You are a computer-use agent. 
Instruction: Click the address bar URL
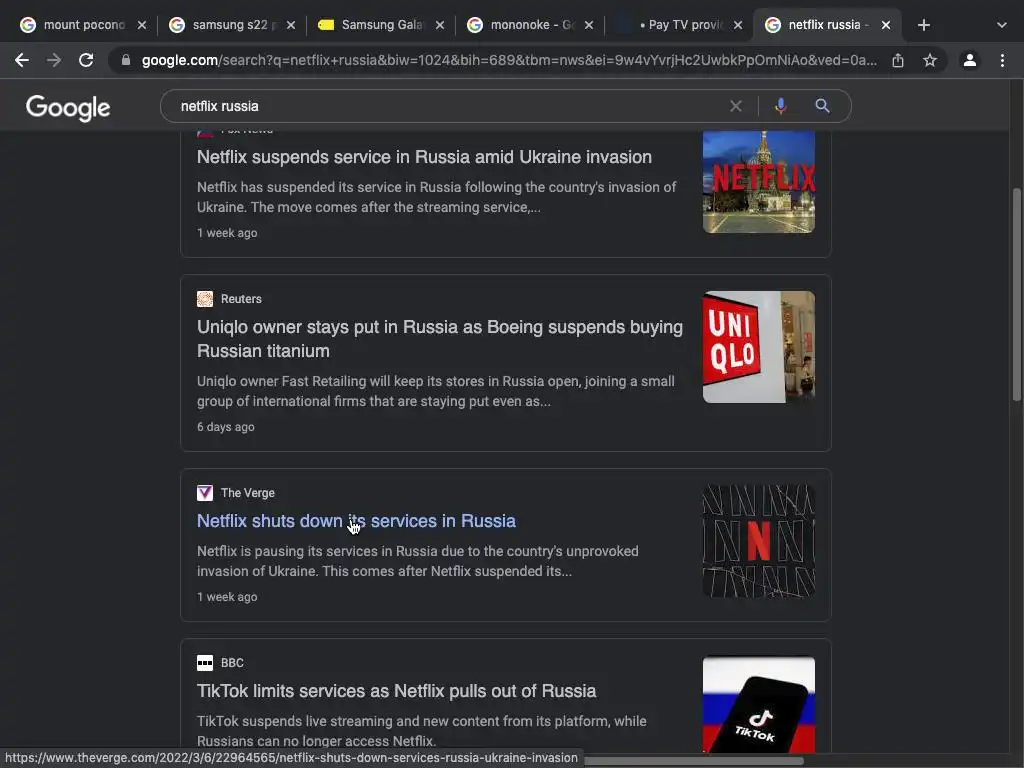point(509,61)
